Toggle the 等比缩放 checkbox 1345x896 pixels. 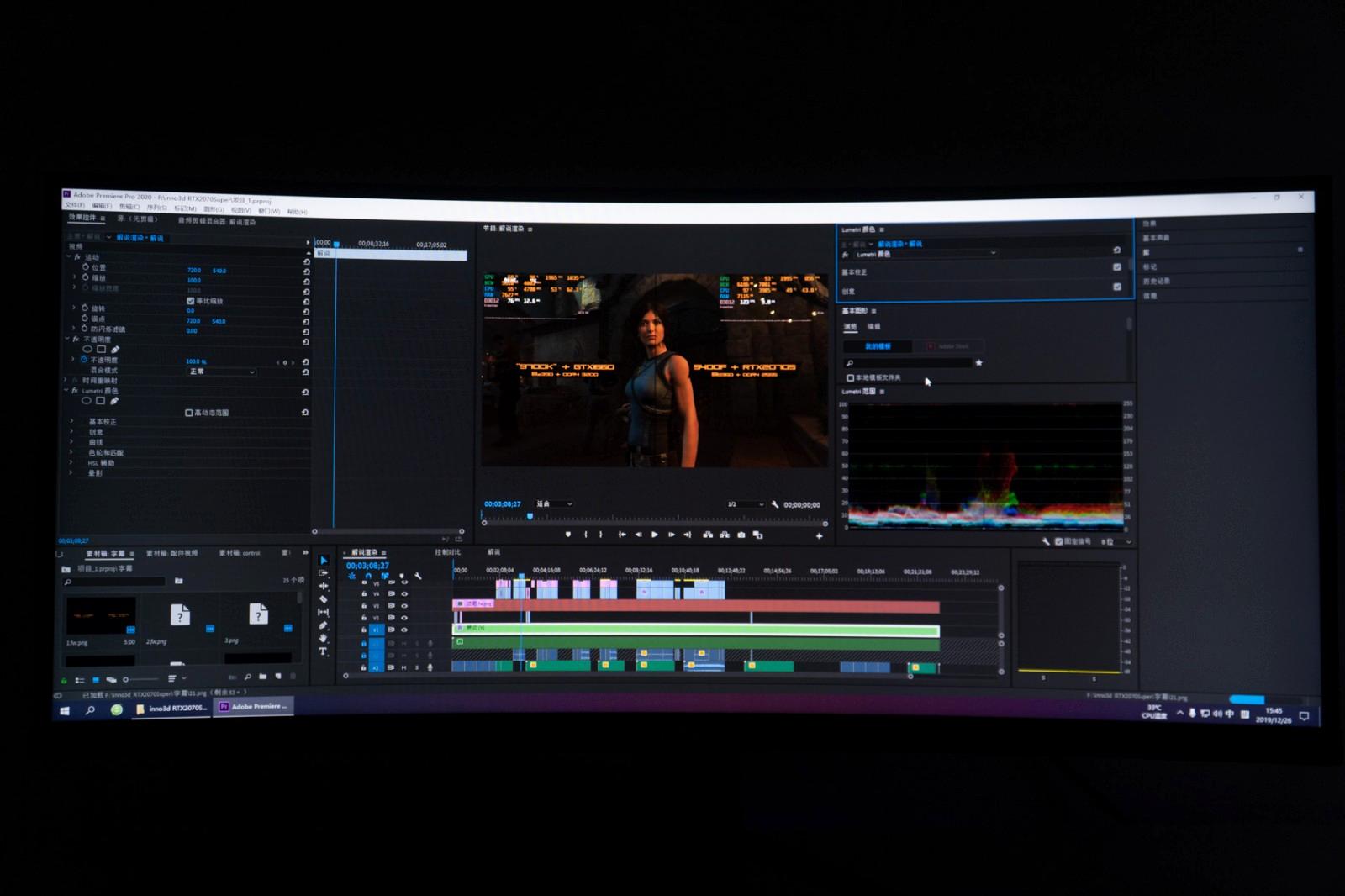(190, 301)
